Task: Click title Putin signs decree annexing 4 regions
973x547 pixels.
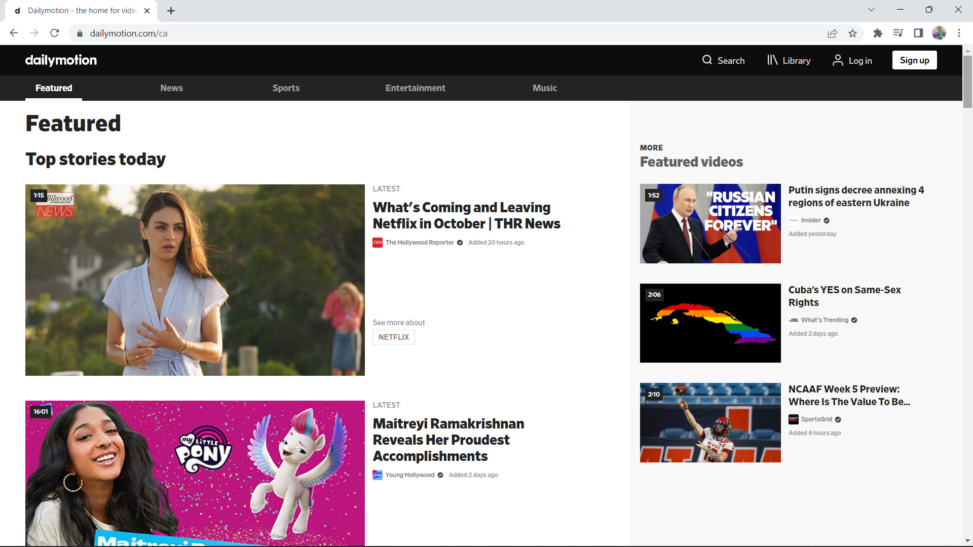Action: pyautogui.click(x=856, y=196)
